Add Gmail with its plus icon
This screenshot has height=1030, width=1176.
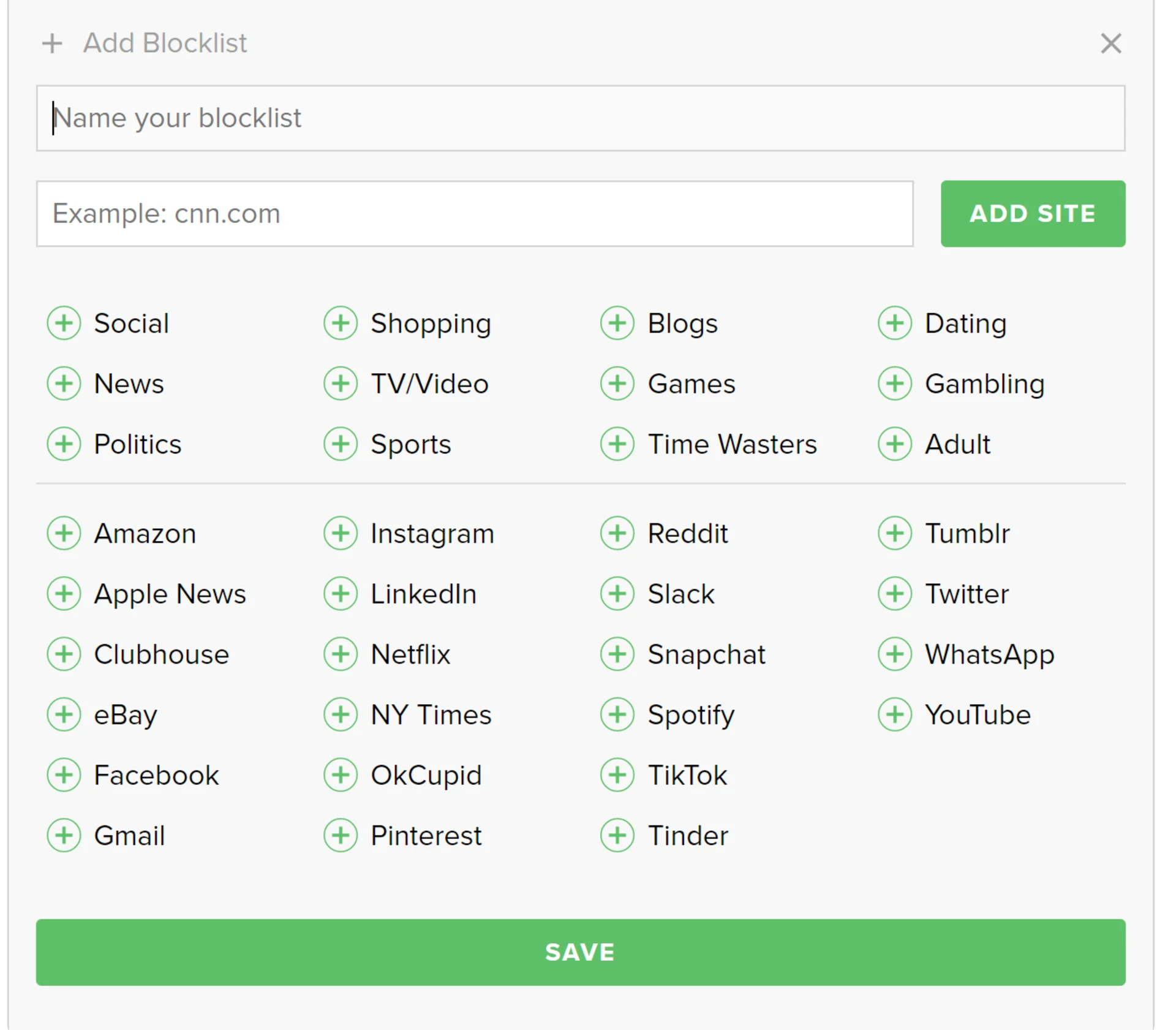pos(63,835)
